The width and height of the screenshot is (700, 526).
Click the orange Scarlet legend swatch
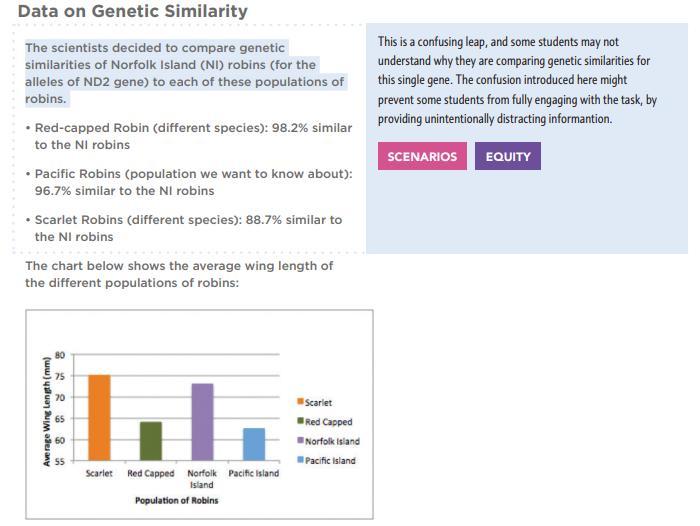tap(300, 402)
